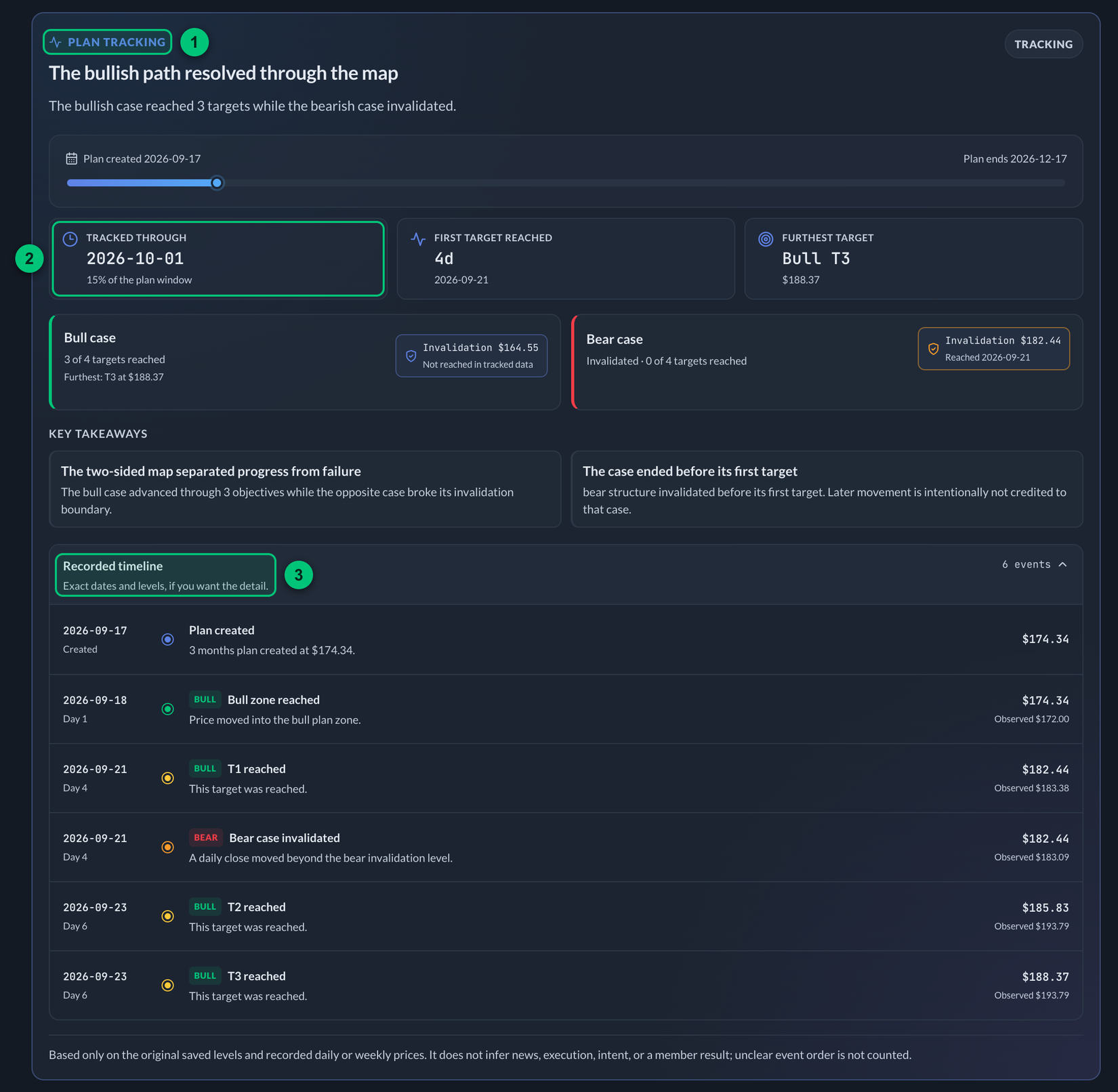Screen dimensions: 1118x1092
Task: Click 'Observed $183.38' on T1 reached row
Action: 1031,788
